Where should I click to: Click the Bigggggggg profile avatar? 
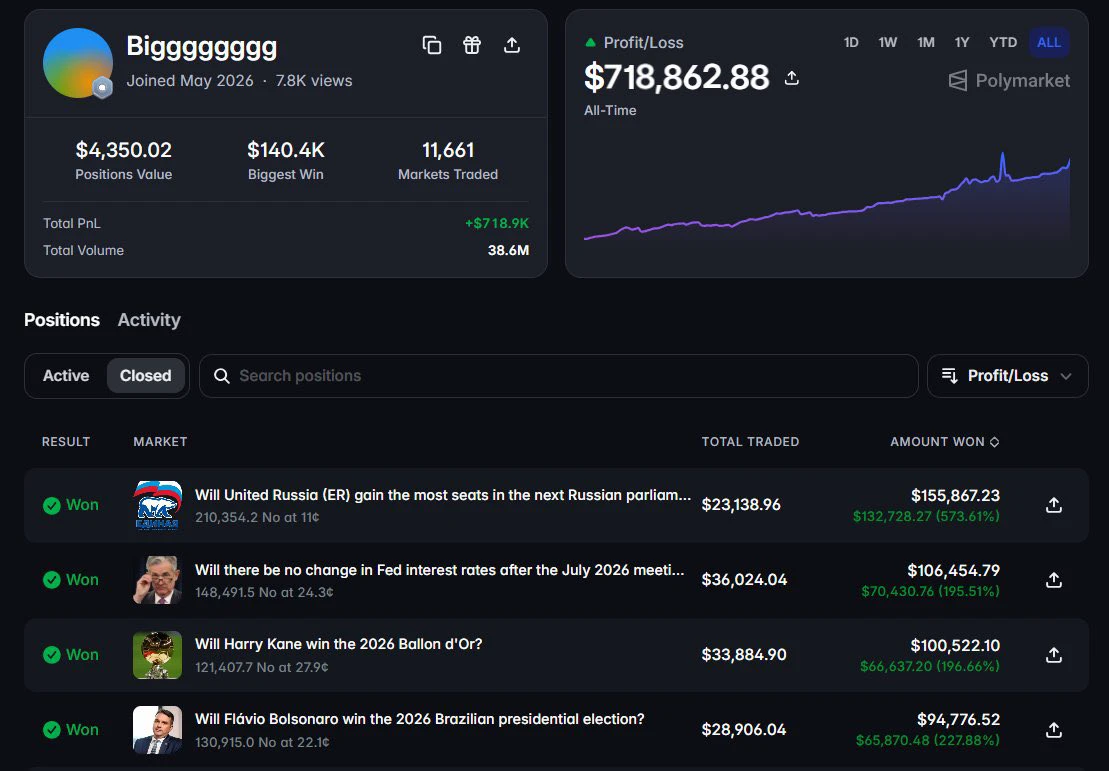coord(78,63)
